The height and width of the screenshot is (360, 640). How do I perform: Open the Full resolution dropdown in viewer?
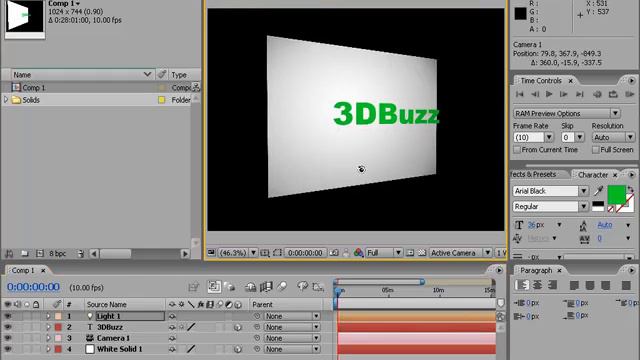(x=384, y=253)
